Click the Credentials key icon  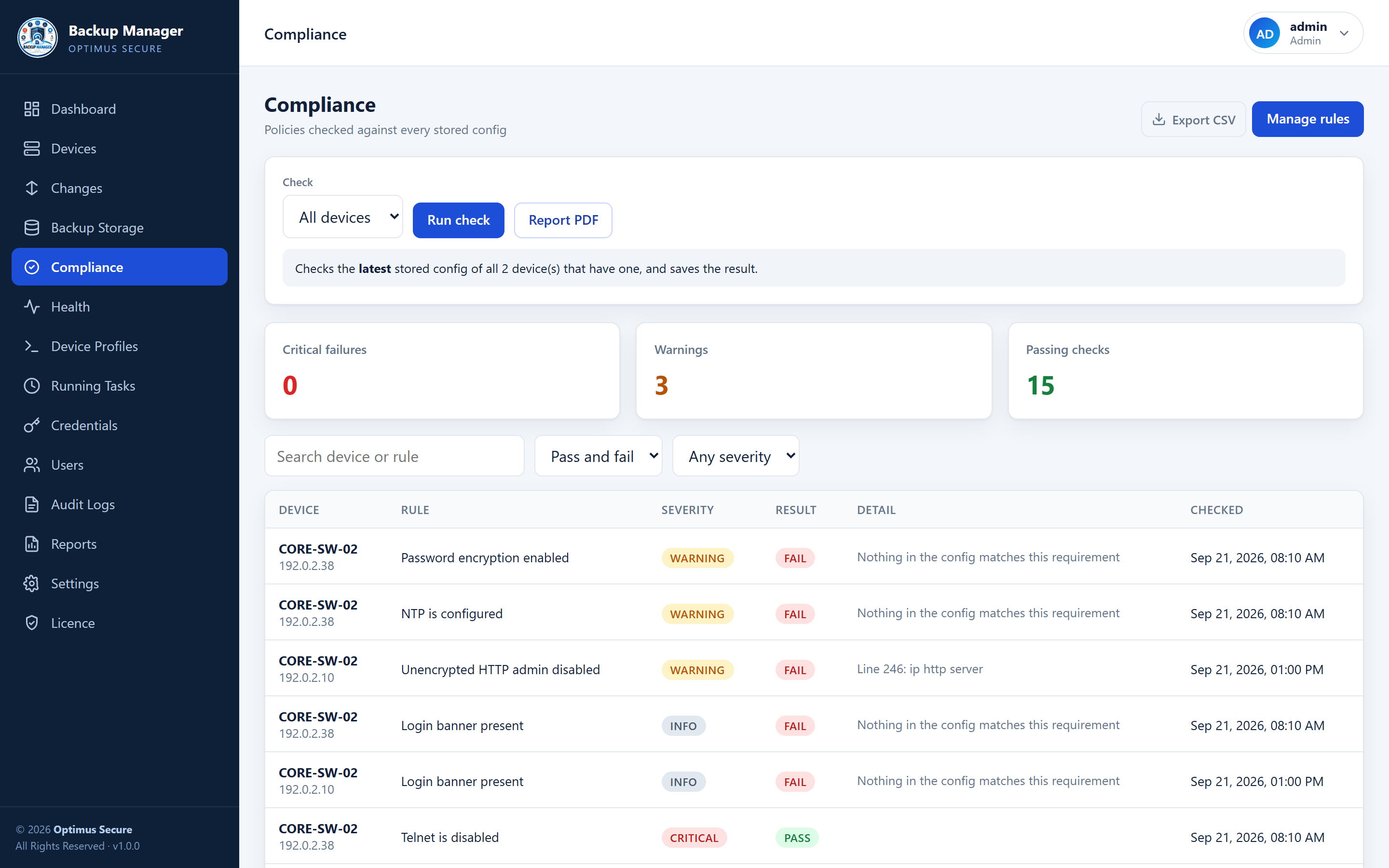click(31, 425)
